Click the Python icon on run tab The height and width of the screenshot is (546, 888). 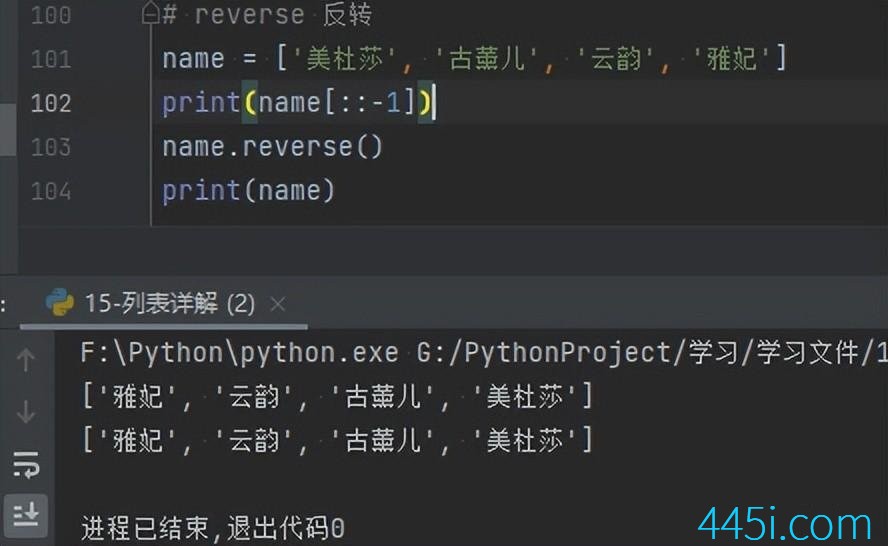[59, 302]
